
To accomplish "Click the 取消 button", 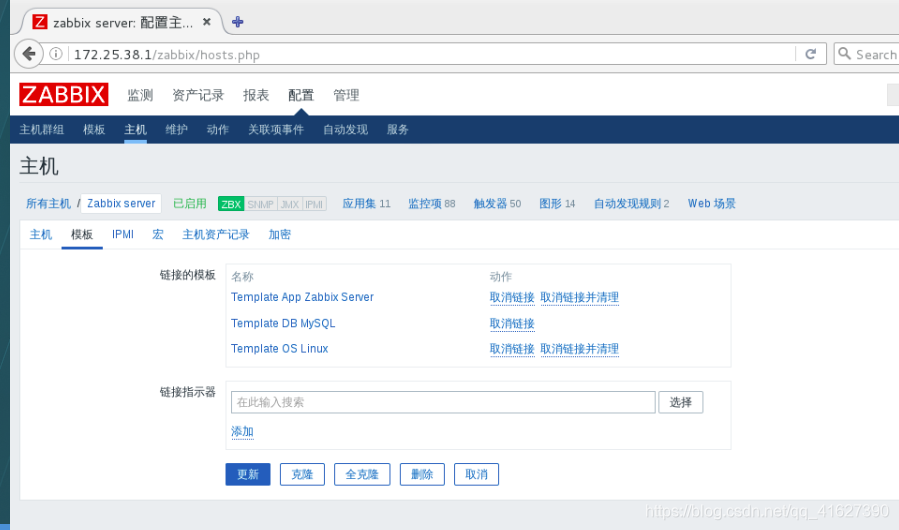I will pos(476,474).
